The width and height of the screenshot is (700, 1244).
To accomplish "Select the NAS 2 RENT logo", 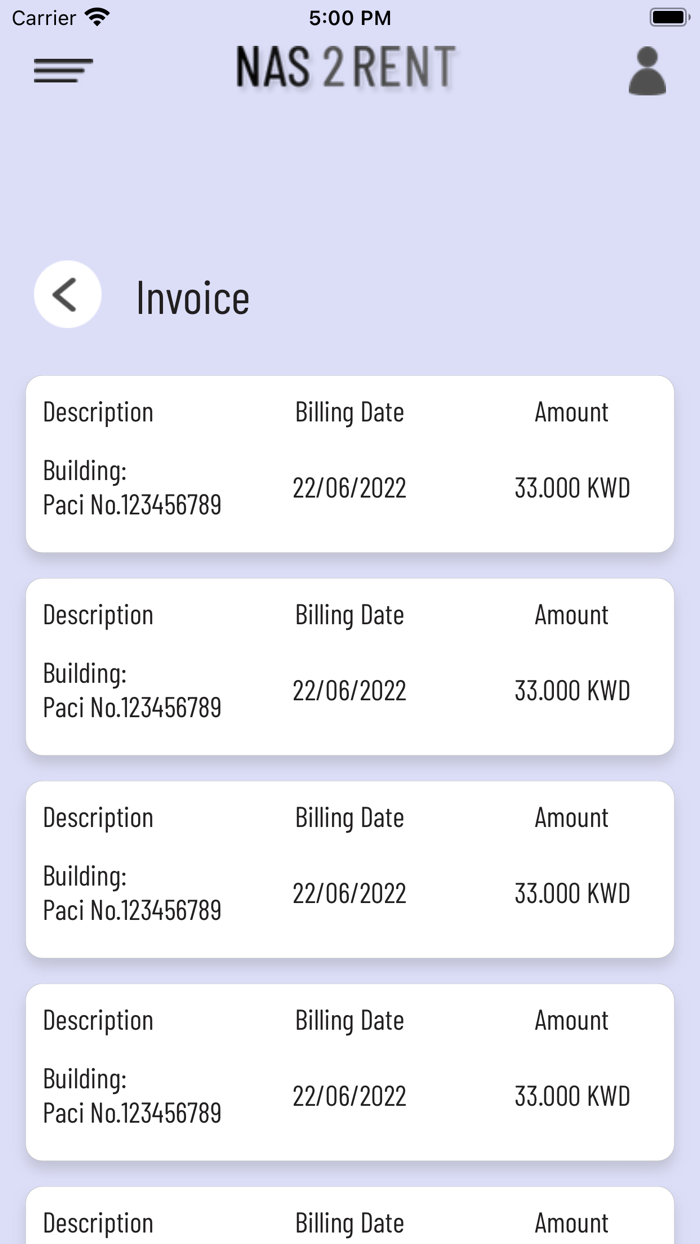I will pos(346,67).
